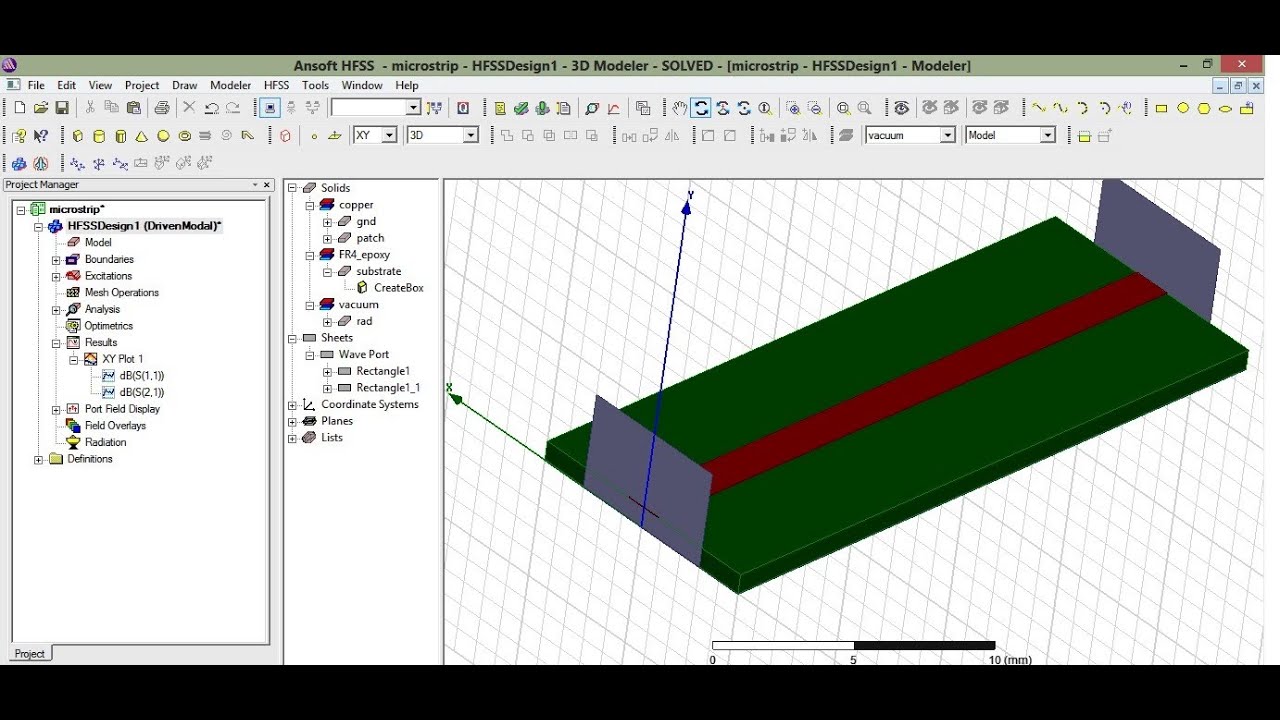1280x720 pixels.
Task: Click the Optimetrics tree item
Action: (x=108, y=326)
